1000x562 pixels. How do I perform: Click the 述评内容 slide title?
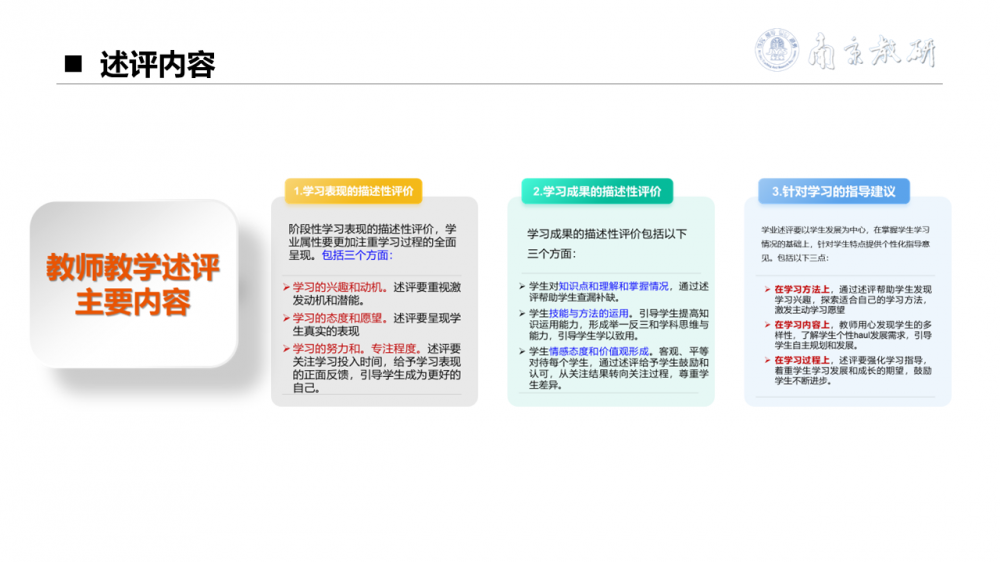click(x=157, y=65)
